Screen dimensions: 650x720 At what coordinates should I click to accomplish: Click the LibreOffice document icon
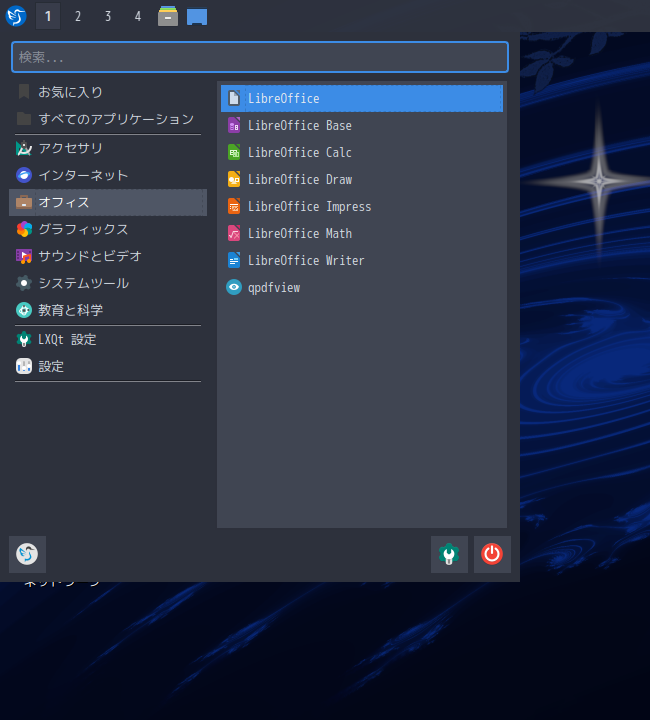click(234, 98)
